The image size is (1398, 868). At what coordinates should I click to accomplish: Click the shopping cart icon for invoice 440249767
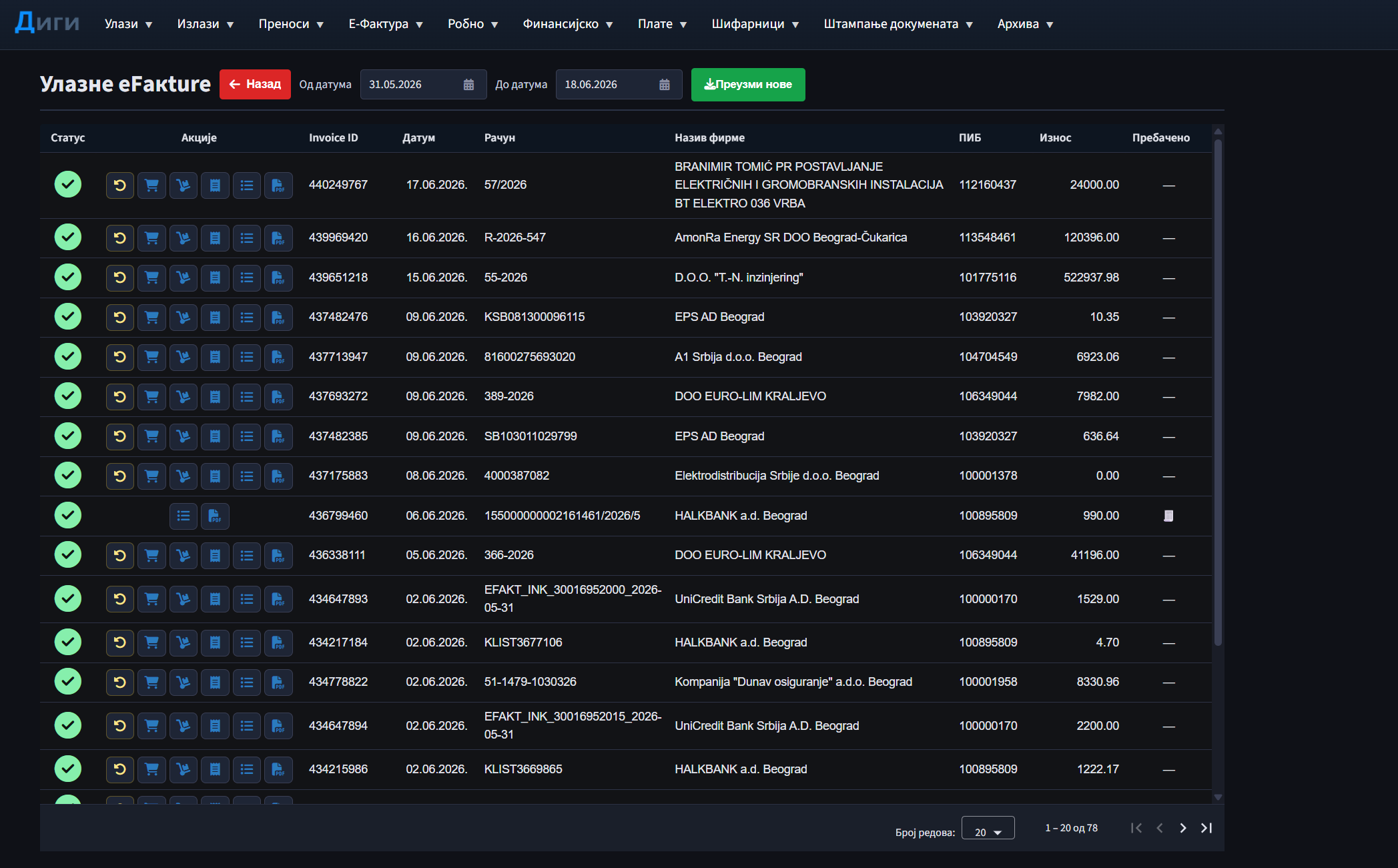(151, 185)
